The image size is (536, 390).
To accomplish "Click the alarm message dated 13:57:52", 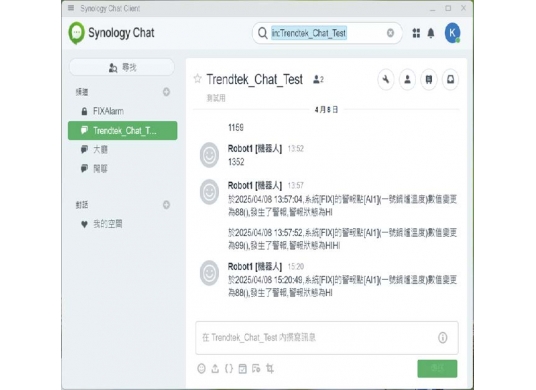I will coord(343,239).
